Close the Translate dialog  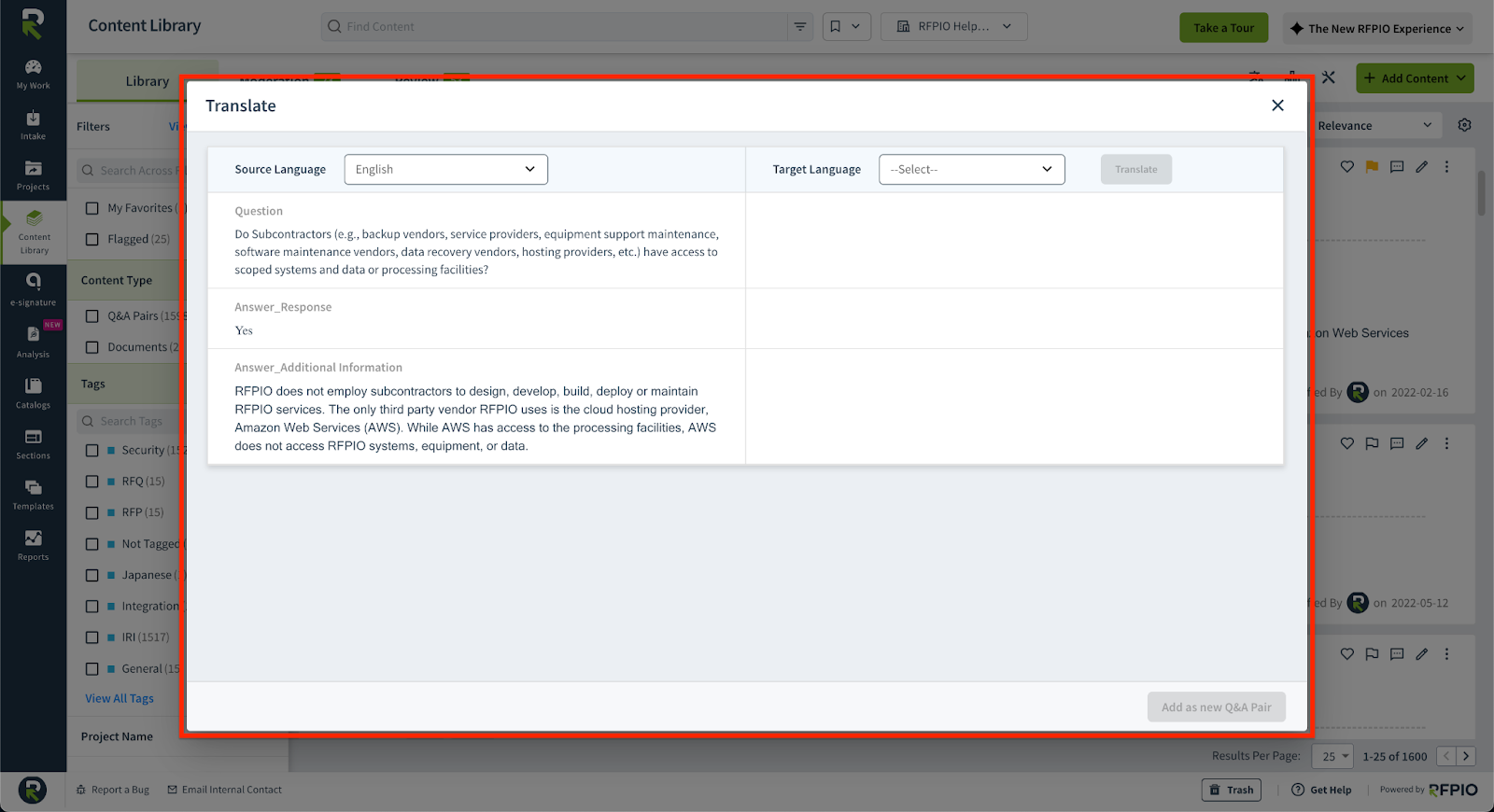[1277, 105]
